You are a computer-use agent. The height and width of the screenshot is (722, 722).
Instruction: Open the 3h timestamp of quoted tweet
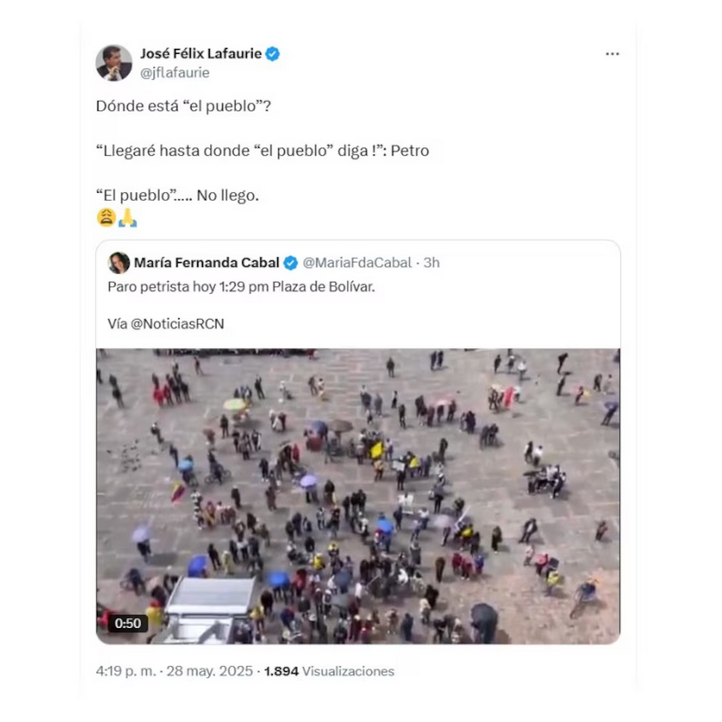pyautogui.click(x=431, y=263)
